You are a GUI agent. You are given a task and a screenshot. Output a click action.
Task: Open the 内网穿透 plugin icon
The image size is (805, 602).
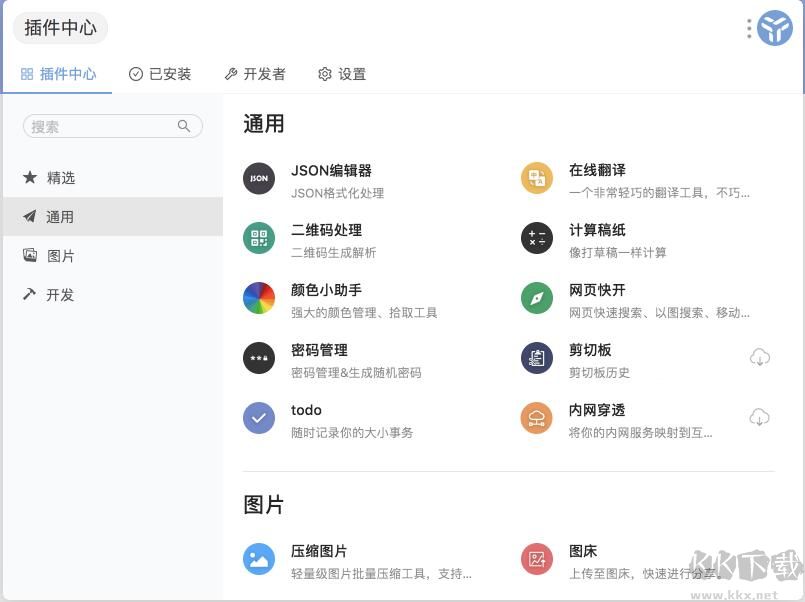click(536, 418)
